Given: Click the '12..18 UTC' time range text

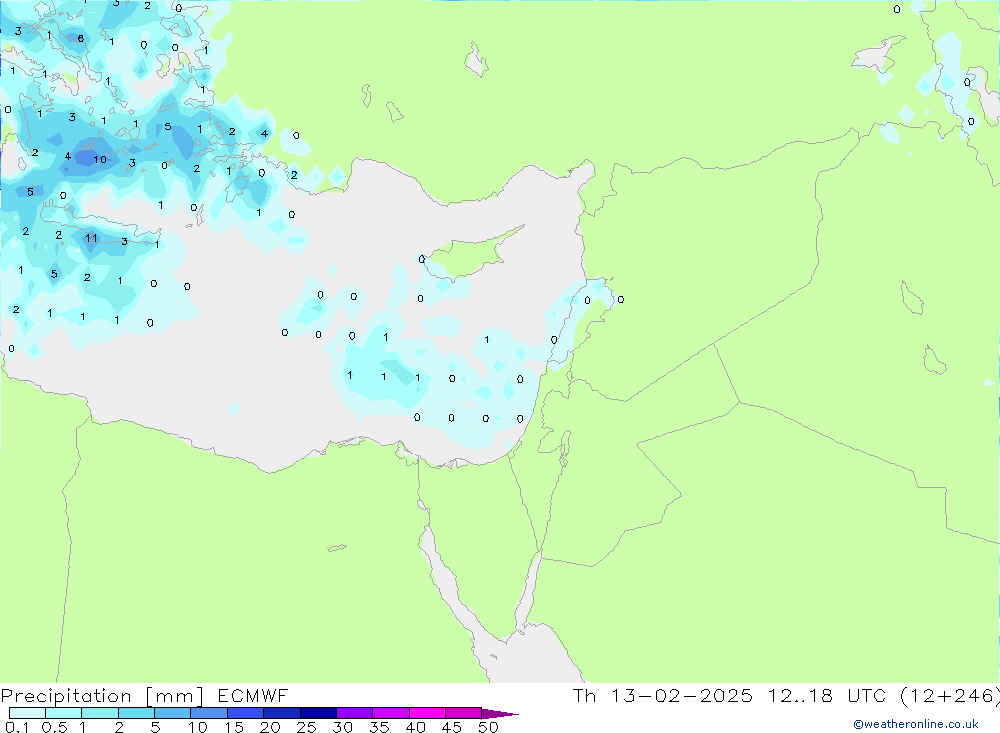Looking at the screenshot, I should point(827,696).
